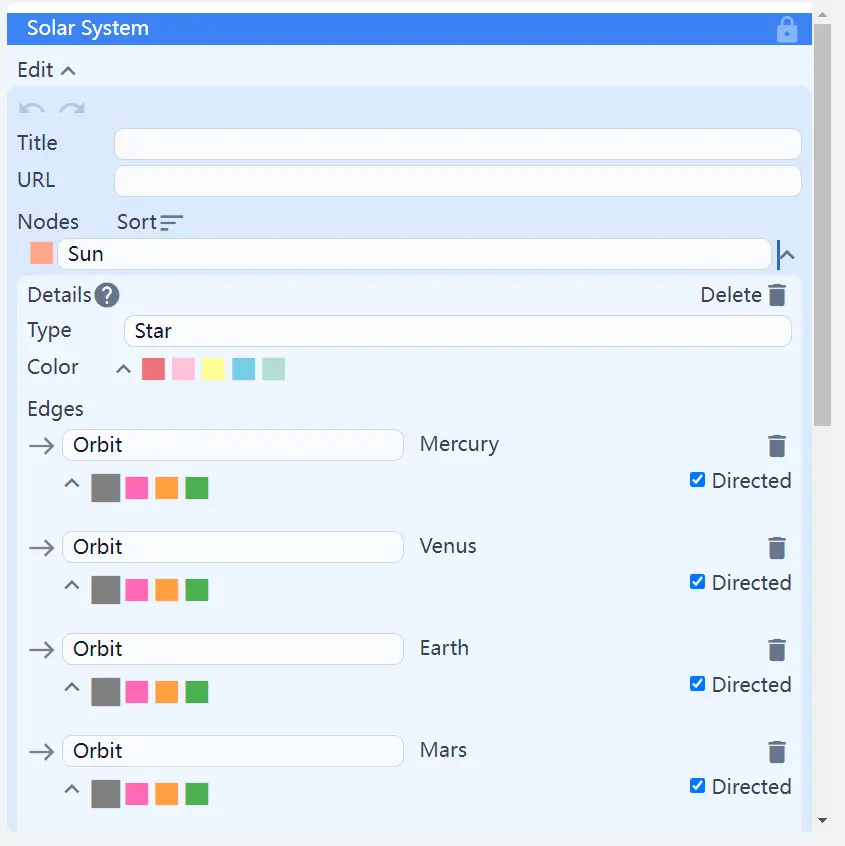This screenshot has width=845, height=846.
Task: Remove the Earth edge via trash icon
Action: [777, 650]
